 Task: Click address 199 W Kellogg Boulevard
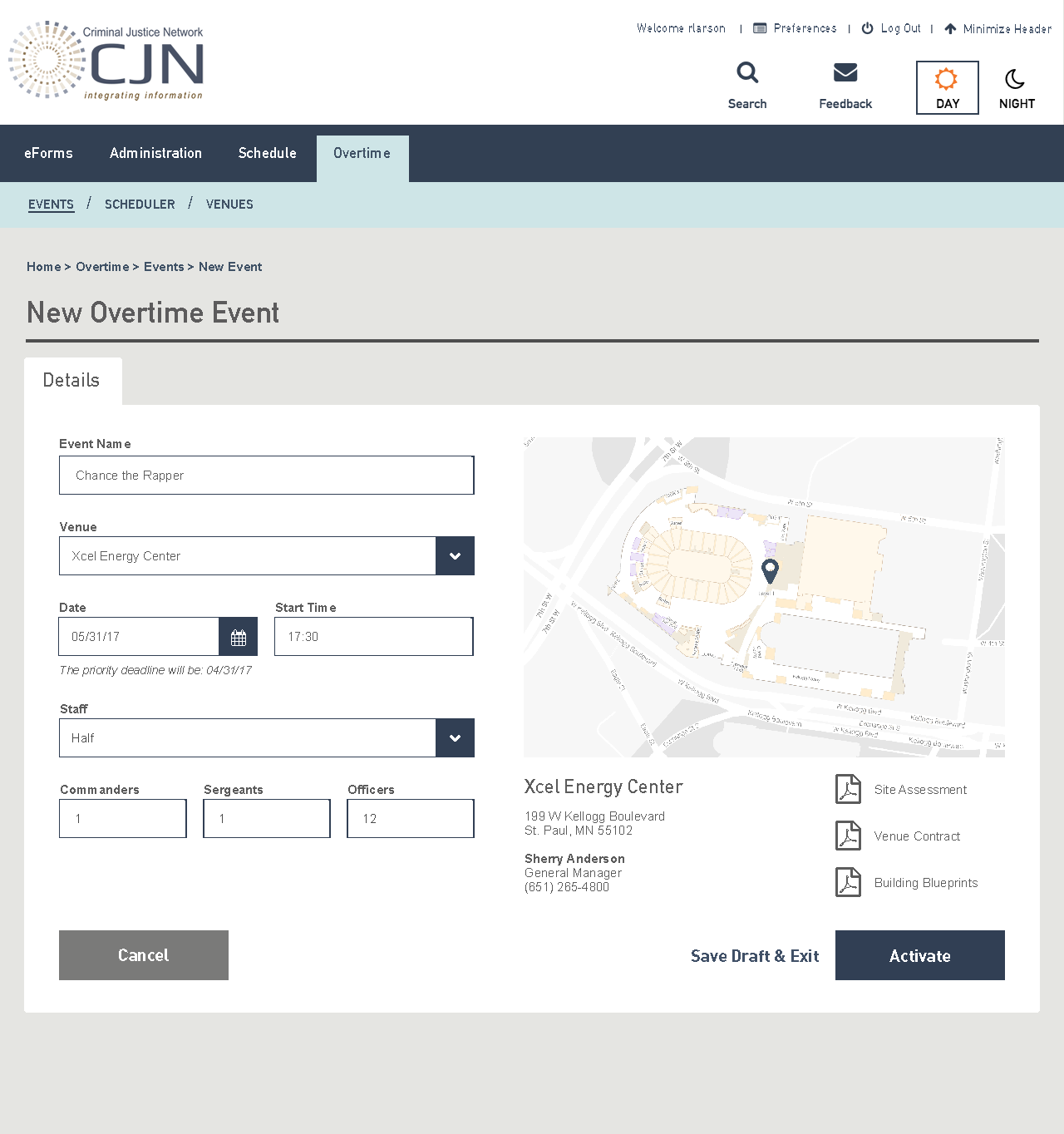(x=594, y=816)
